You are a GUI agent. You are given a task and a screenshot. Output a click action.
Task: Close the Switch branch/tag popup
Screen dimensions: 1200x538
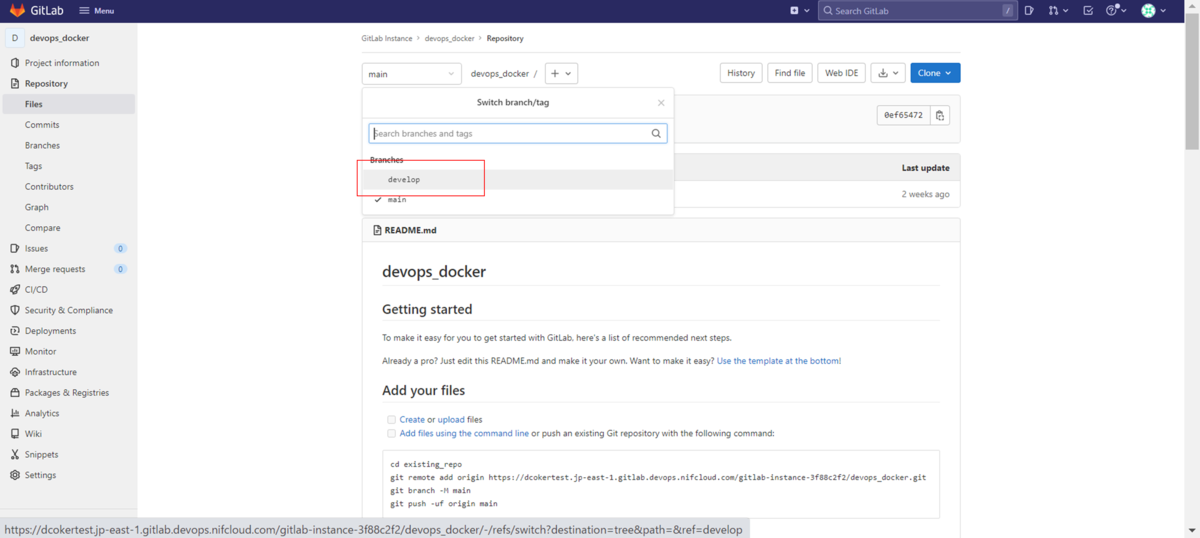[661, 103]
